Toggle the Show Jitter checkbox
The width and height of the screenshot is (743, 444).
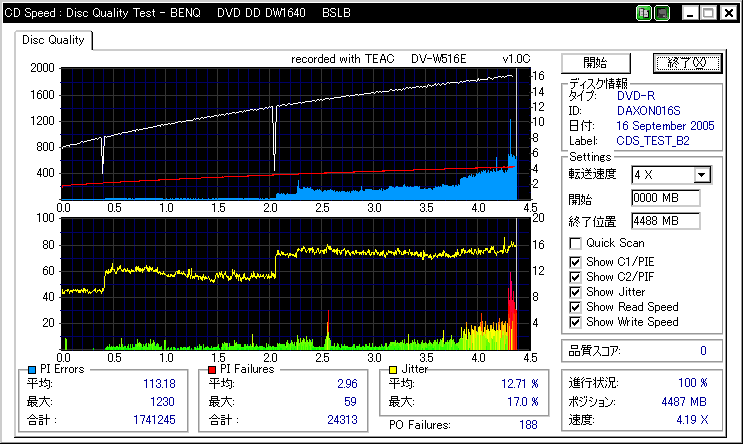(575, 292)
